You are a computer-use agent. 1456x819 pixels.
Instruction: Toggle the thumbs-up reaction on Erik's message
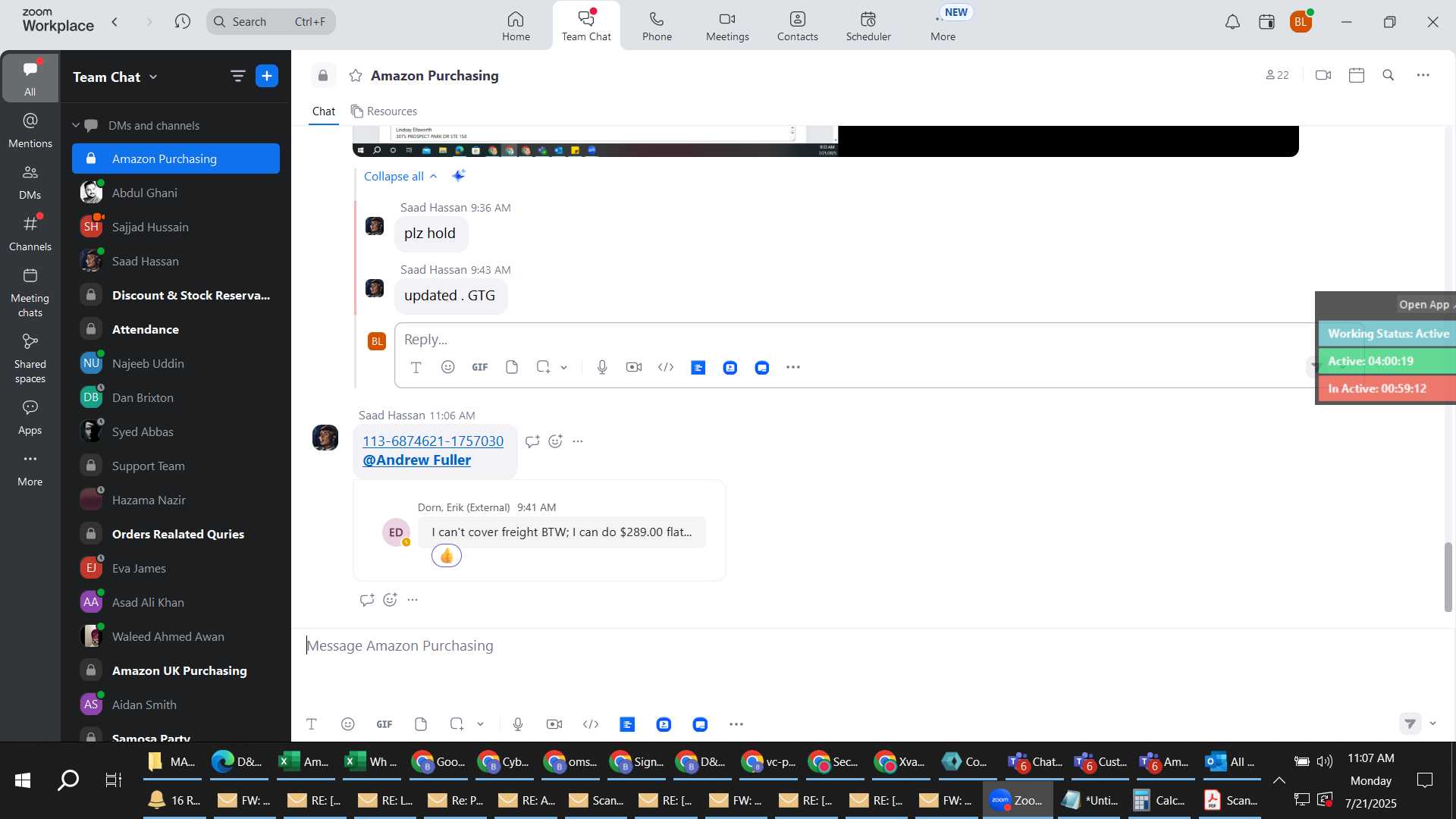point(447,556)
